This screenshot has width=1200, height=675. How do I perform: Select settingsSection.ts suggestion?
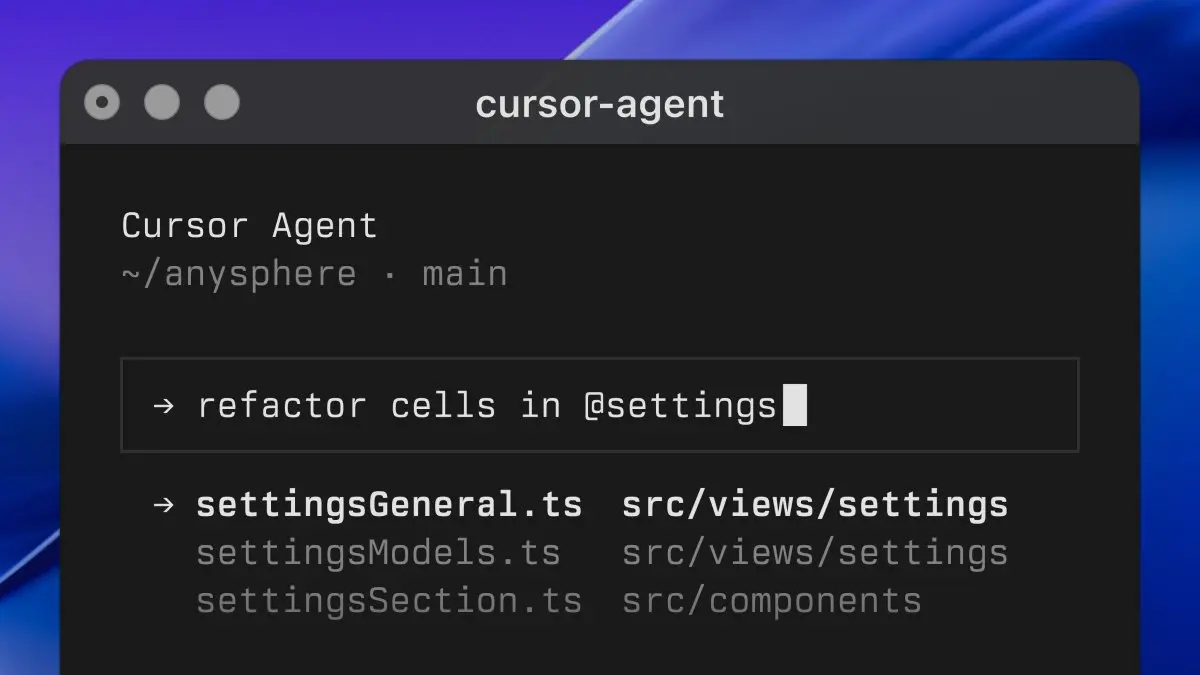[x=388, y=601]
